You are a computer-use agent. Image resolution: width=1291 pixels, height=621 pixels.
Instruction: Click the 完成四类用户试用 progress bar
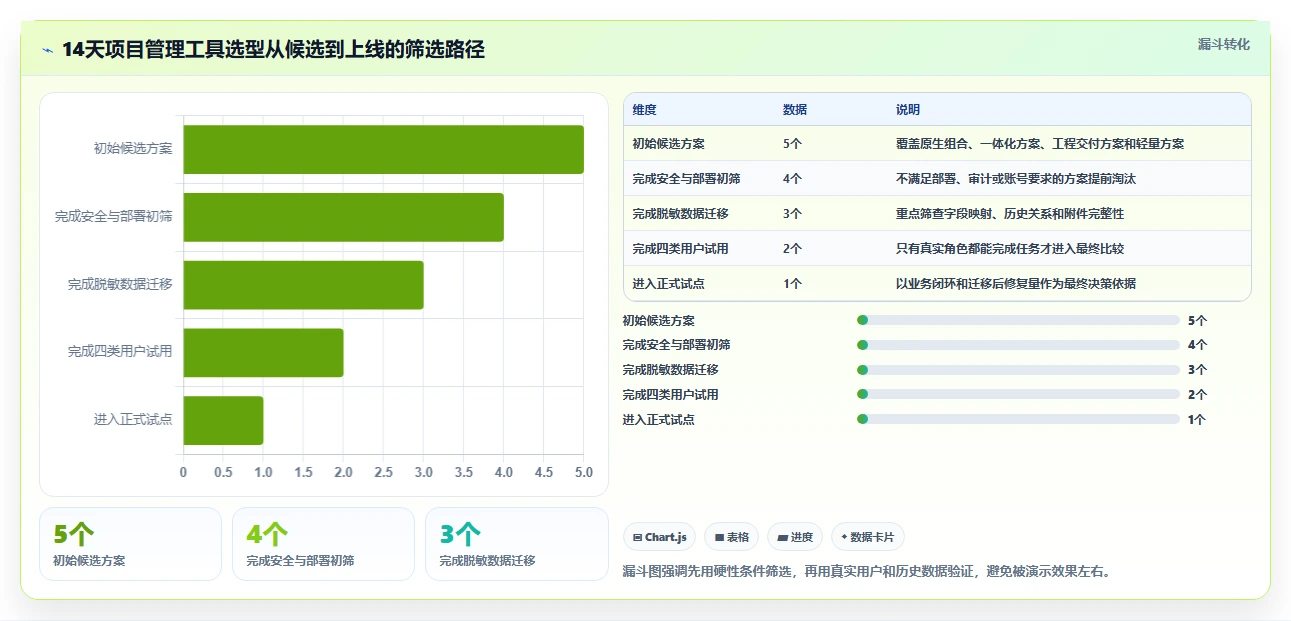click(x=1018, y=394)
